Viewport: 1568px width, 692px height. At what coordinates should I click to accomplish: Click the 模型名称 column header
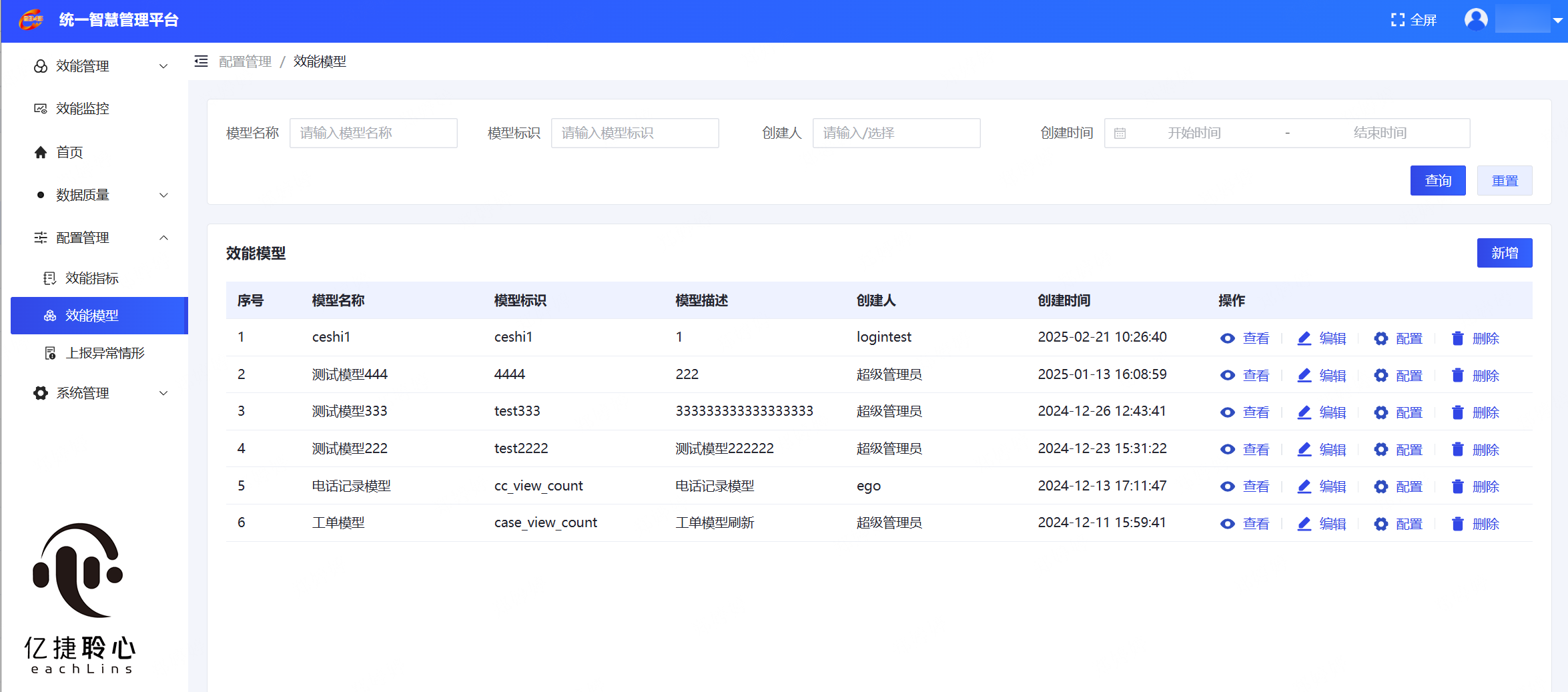(x=338, y=300)
